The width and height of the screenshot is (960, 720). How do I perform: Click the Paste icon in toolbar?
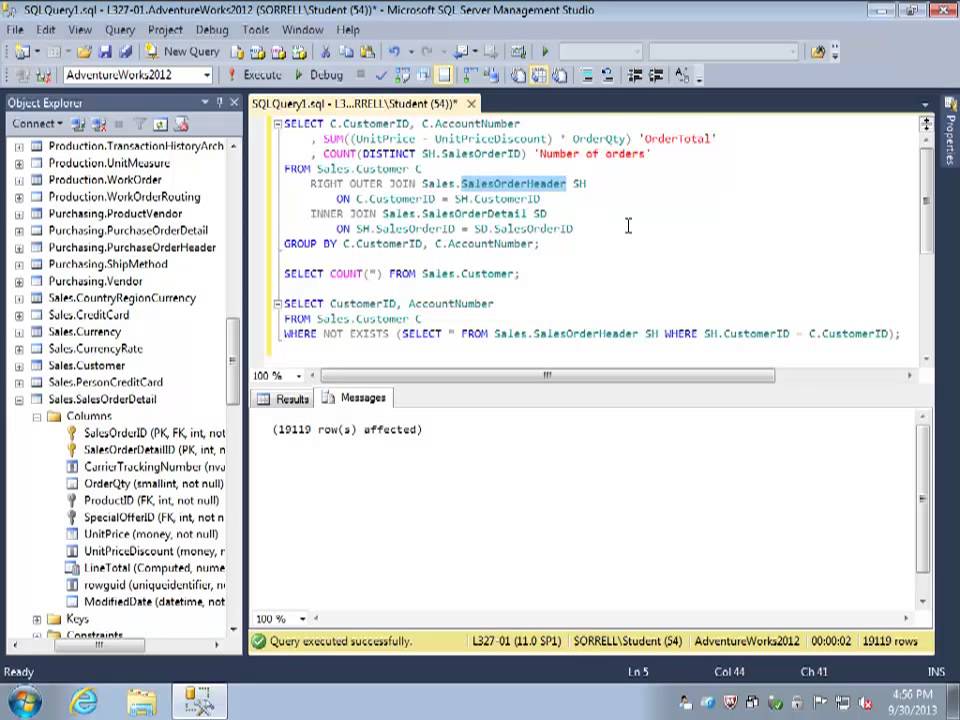coord(367,52)
